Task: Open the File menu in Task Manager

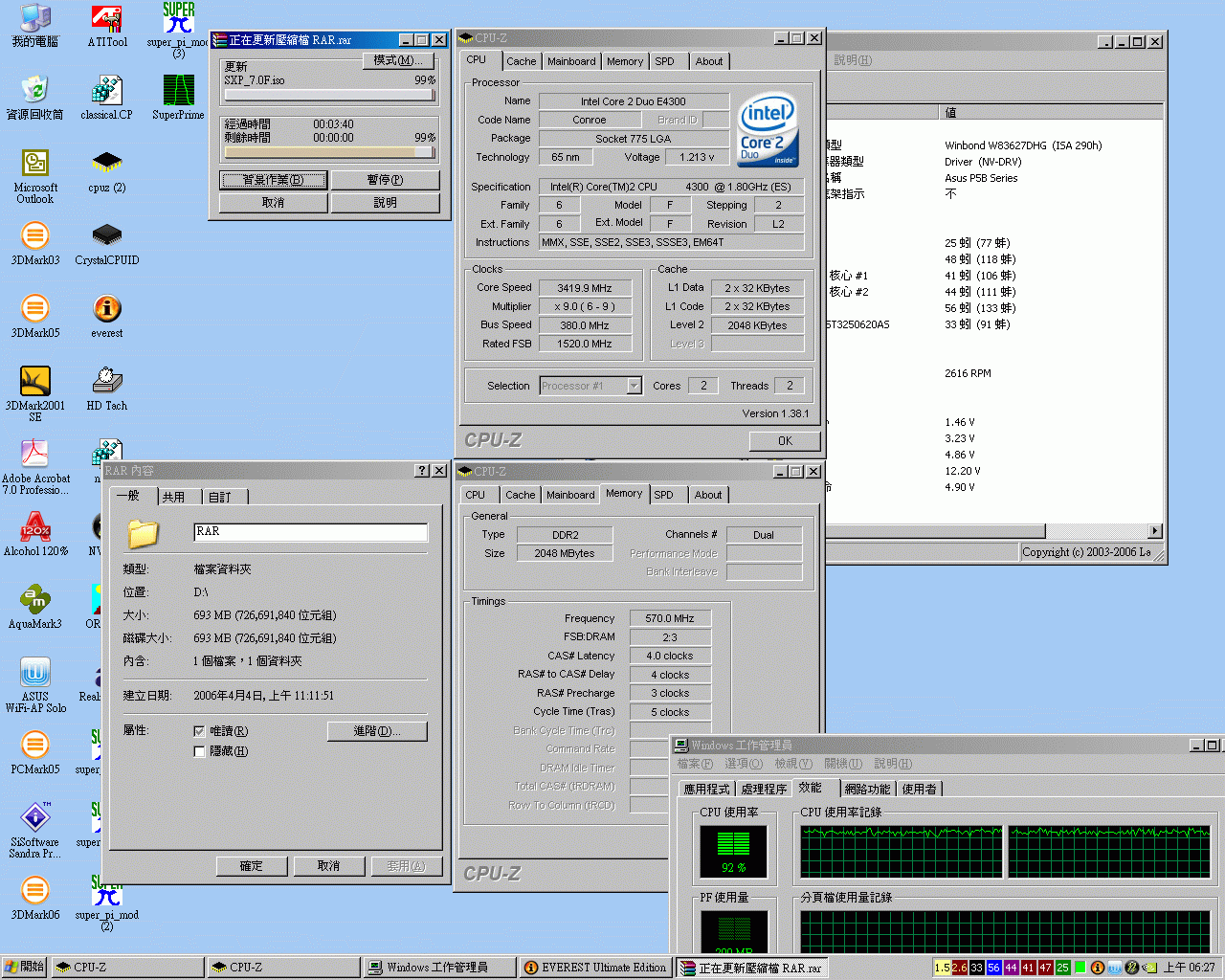Action: click(695, 764)
